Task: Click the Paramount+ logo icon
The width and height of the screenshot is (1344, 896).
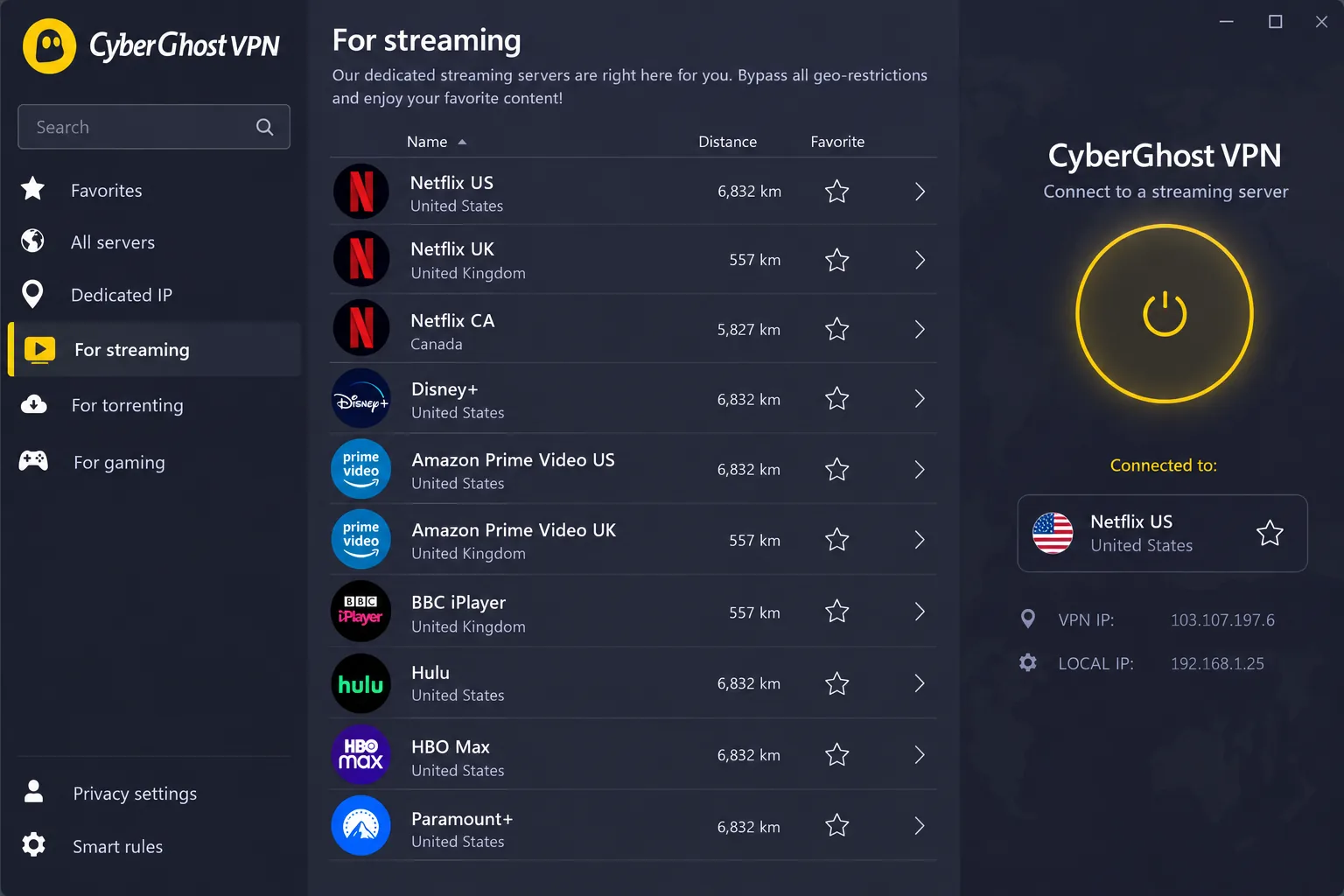Action: (x=361, y=825)
